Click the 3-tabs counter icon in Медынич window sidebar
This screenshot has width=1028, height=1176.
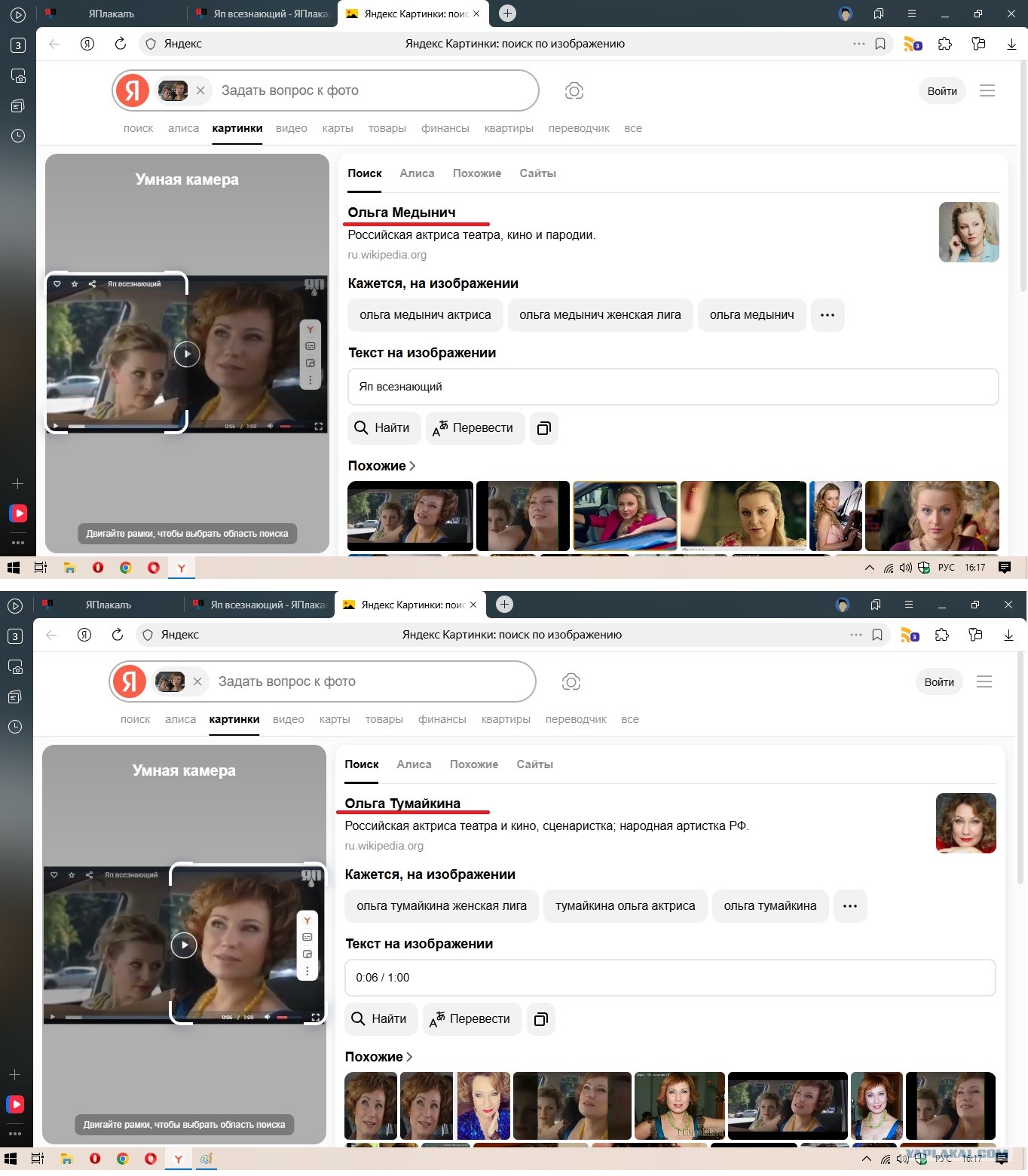pyautogui.click(x=18, y=45)
